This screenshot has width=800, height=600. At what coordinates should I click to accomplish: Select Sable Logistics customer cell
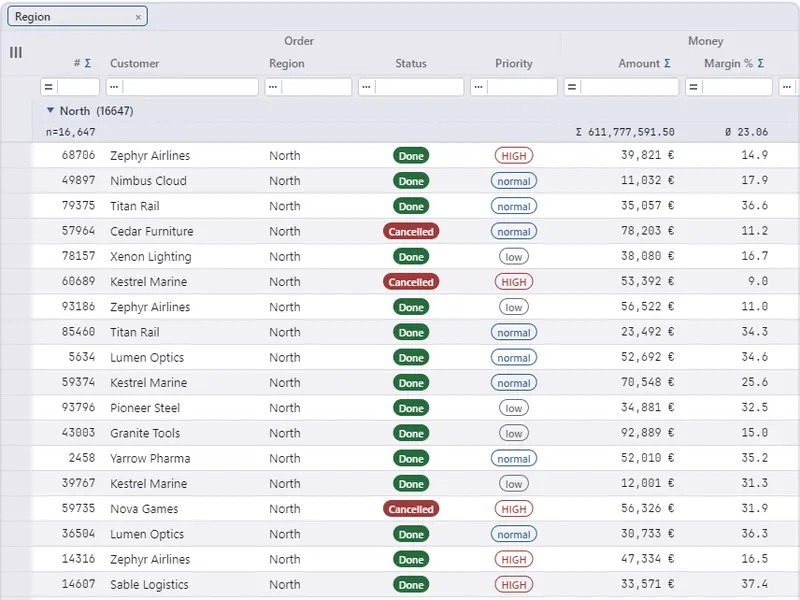point(149,584)
